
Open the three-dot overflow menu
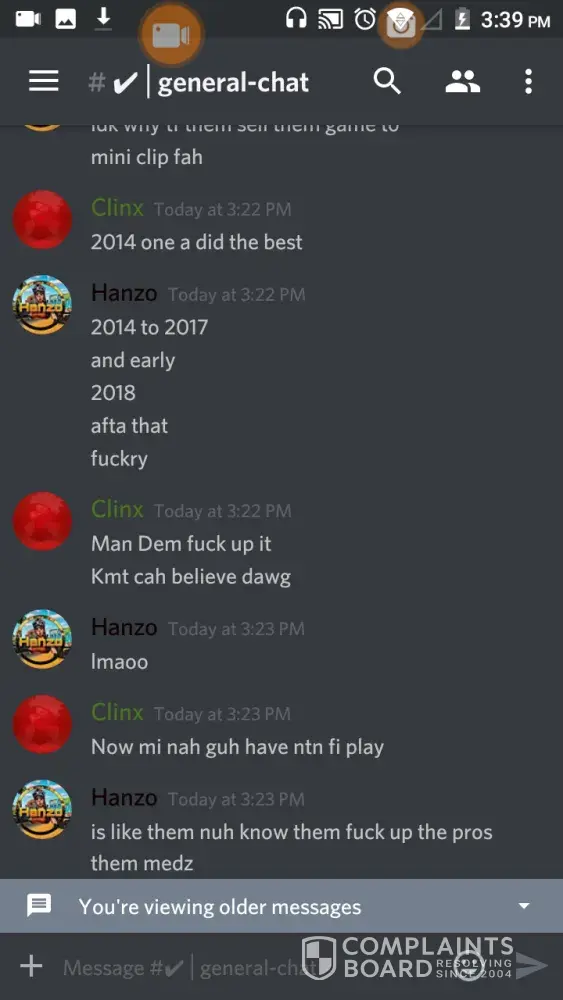(x=528, y=82)
